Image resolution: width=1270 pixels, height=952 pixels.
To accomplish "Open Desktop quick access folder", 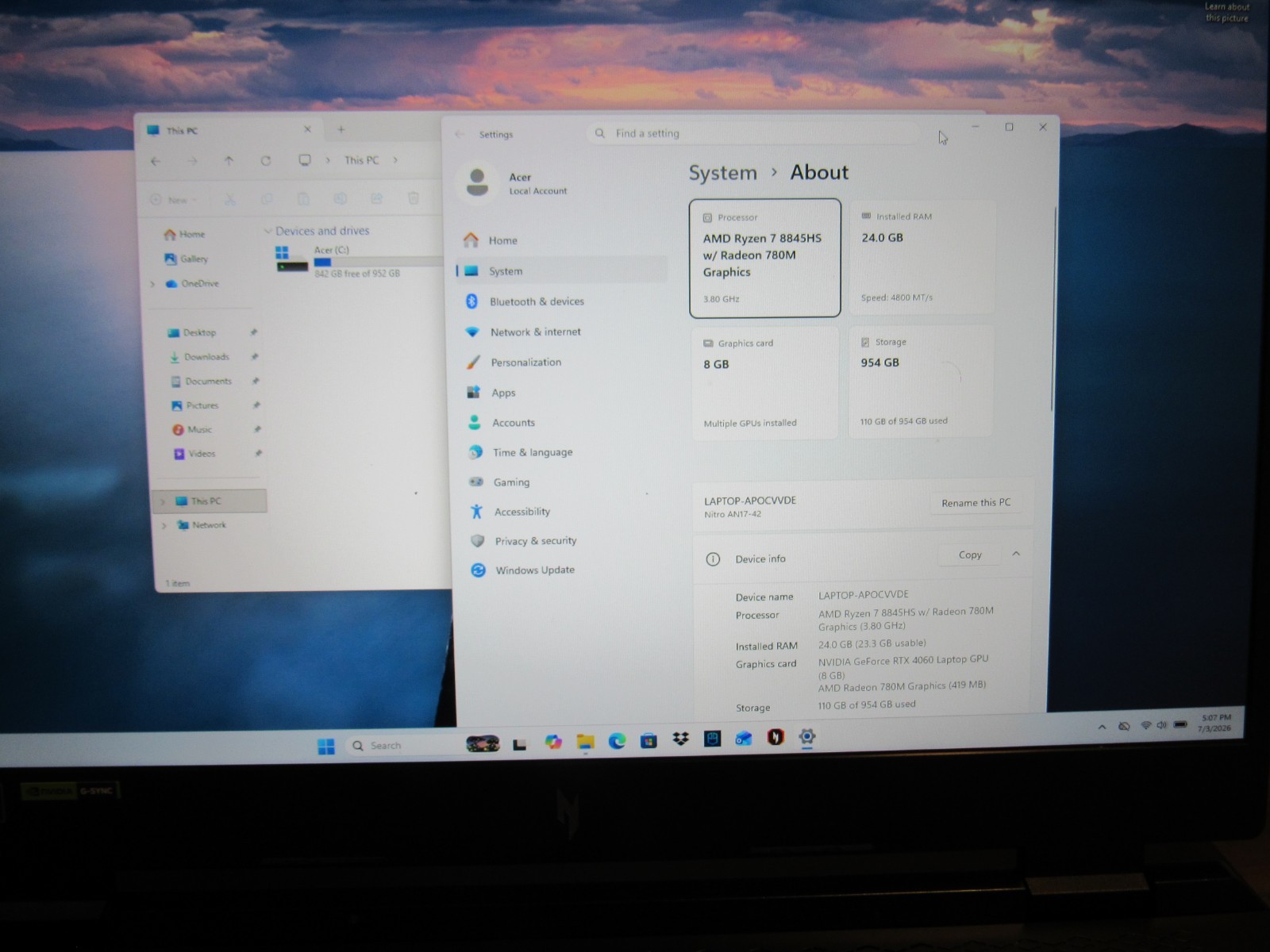I will [x=192, y=332].
